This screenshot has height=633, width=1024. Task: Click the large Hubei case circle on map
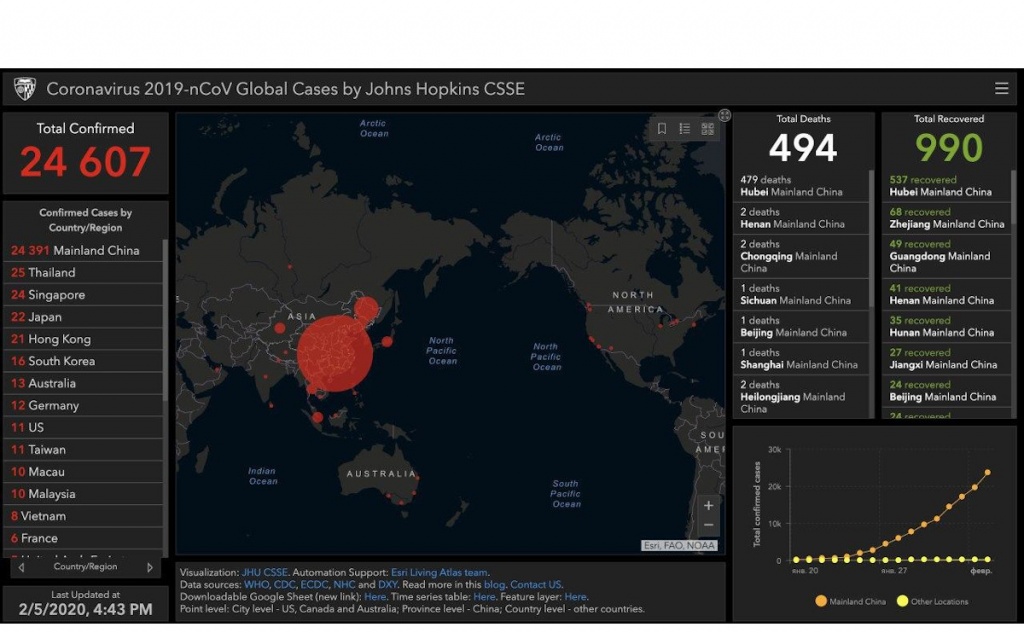click(334, 353)
